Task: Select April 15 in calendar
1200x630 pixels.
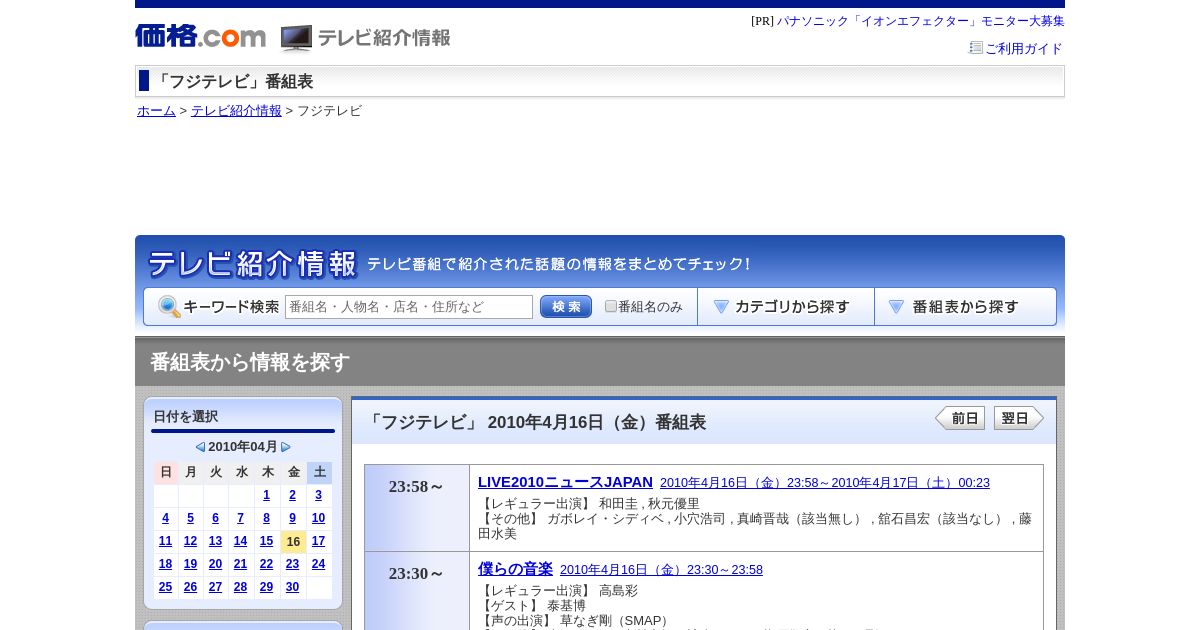Action: pos(267,541)
